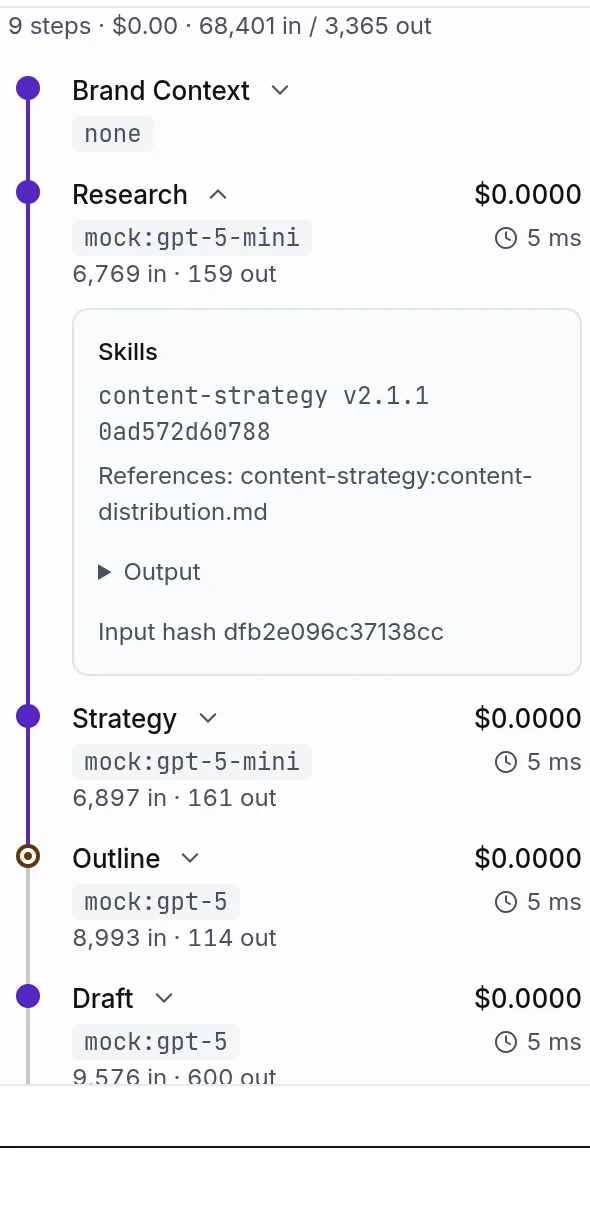The image size is (590, 1210).
Task: Expand the Brand Context chevron
Action: point(280,90)
